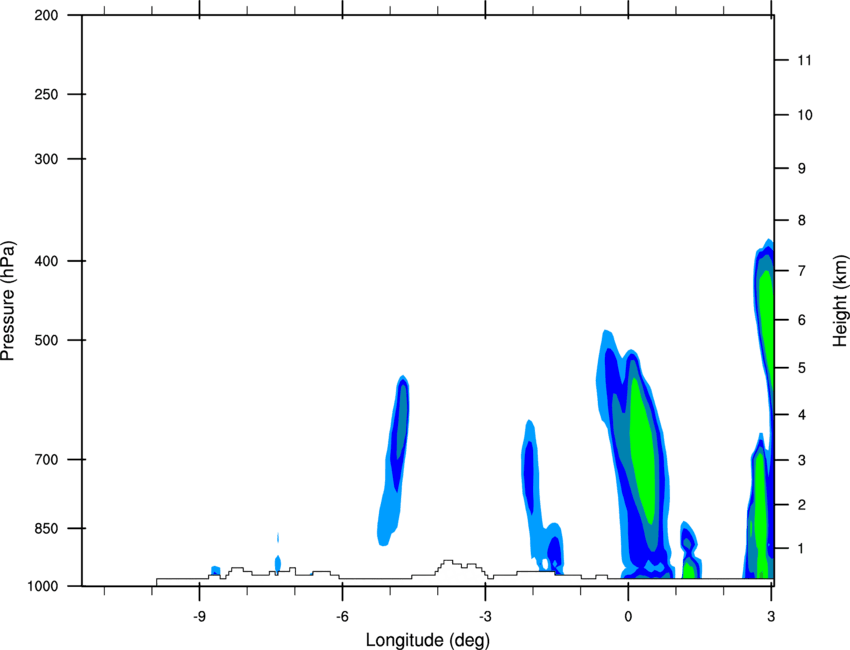Click the 2 km height label
Screen dimensions: 850x650
[x=802, y=505]
